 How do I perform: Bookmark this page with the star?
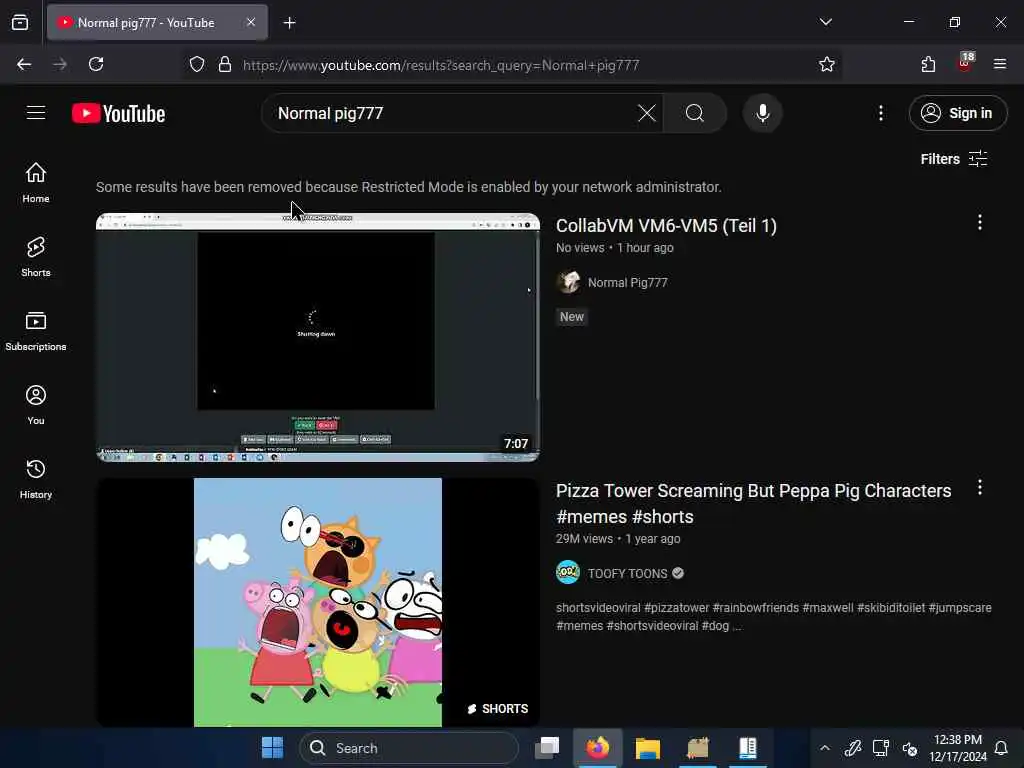pos(826,64)
